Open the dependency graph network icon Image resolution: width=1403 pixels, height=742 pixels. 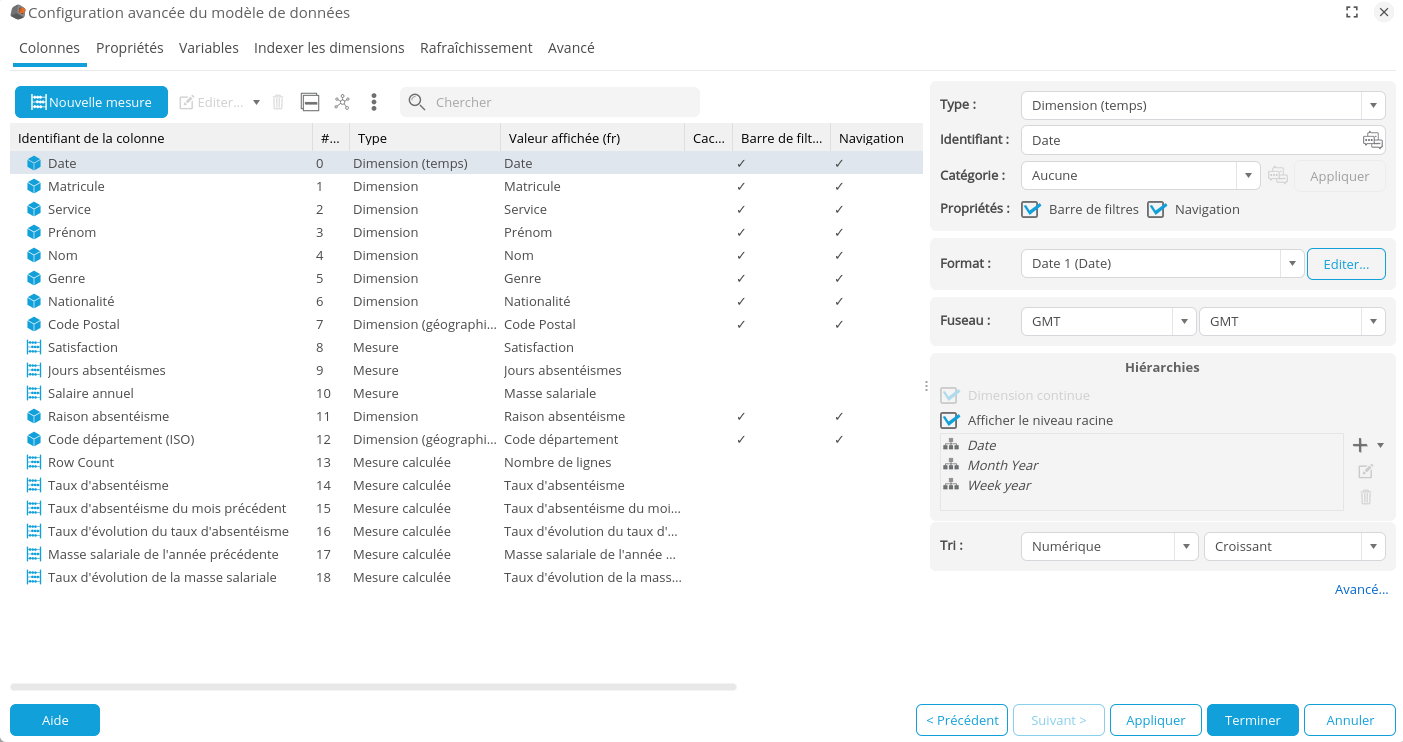click(342, 102)
